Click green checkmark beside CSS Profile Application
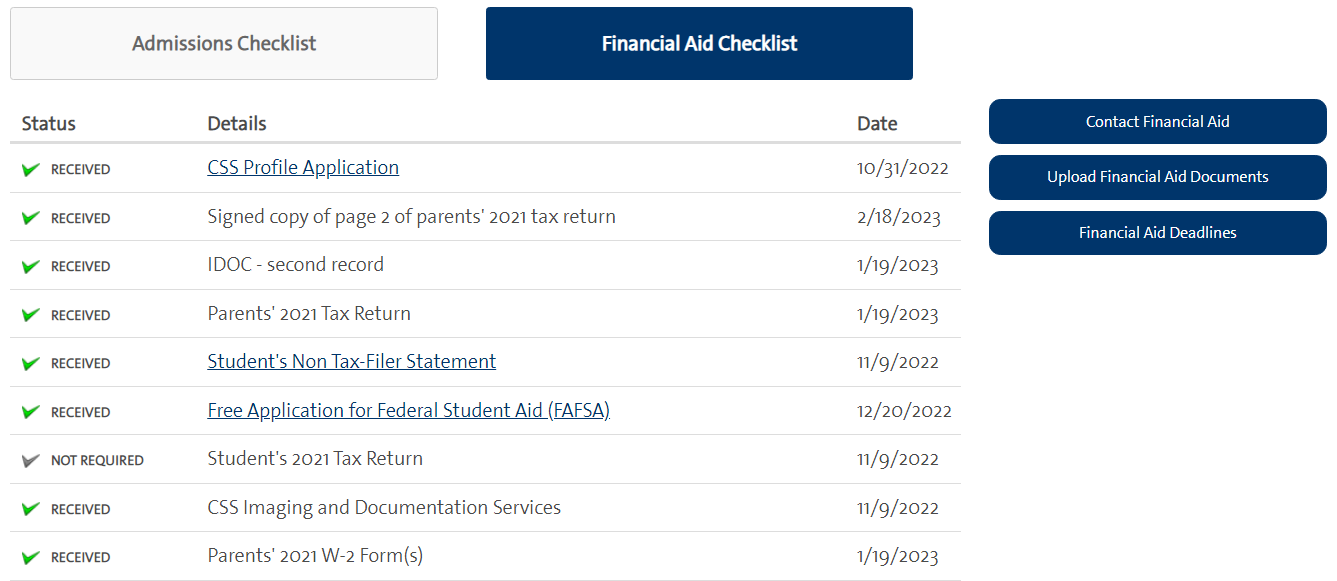1337x581 pixels. click(x=31, y=170)
